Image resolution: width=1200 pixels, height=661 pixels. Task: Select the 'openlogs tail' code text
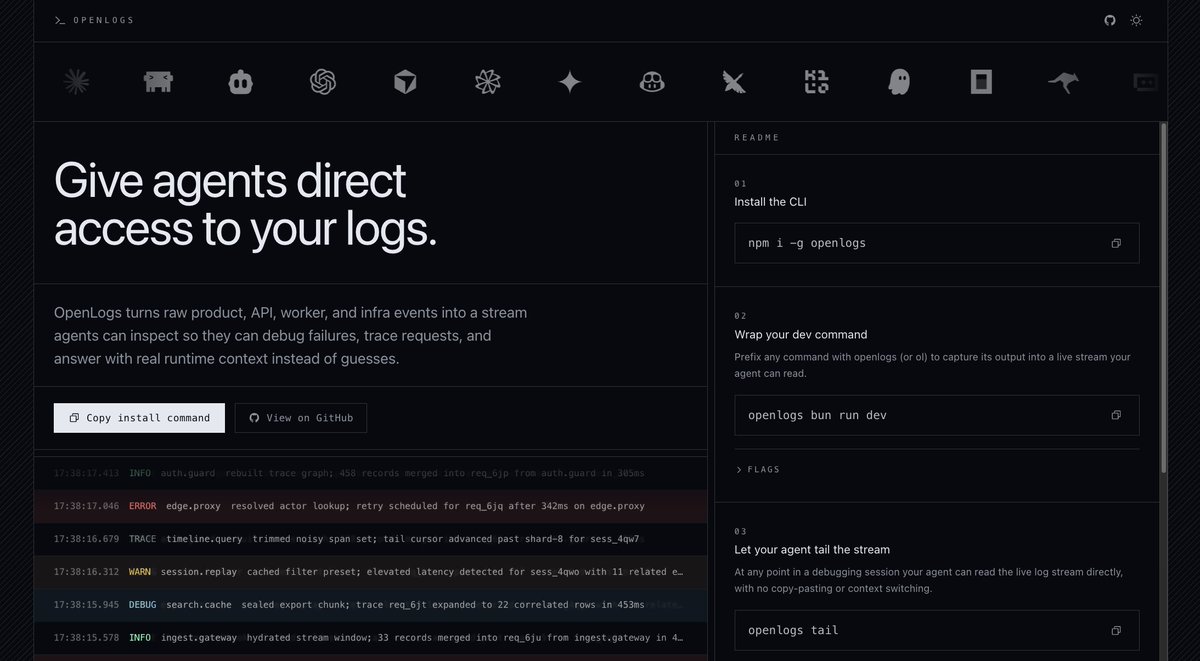[x=793, y=630]
